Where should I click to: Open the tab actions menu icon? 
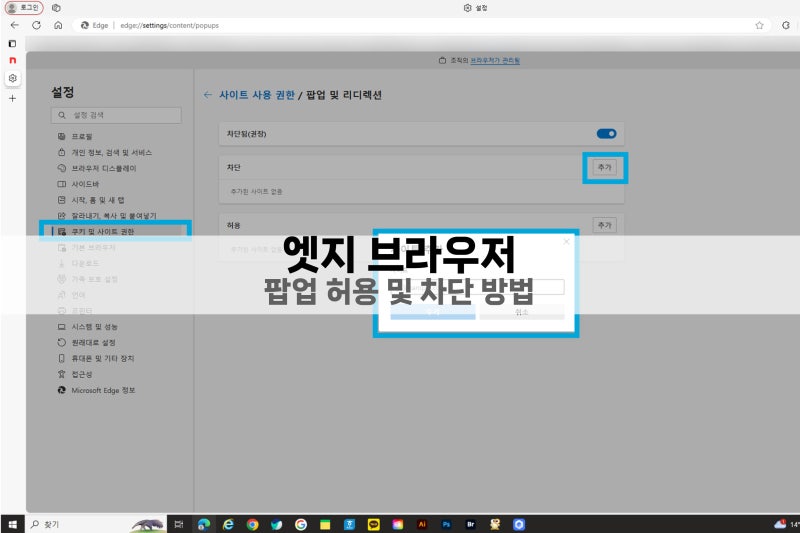(12, 44)
